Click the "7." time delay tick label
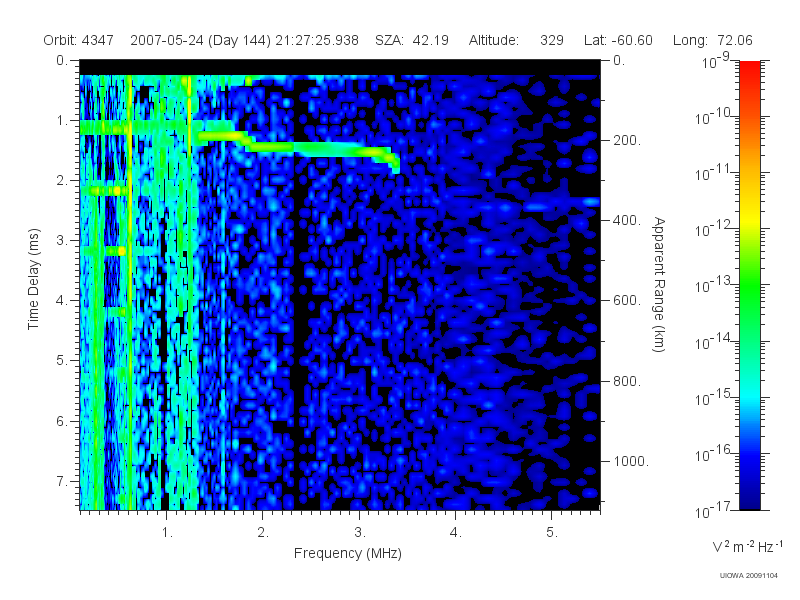The height and width of the screenshot is (600, 800). pyautogui.click(x=62, y=481)
